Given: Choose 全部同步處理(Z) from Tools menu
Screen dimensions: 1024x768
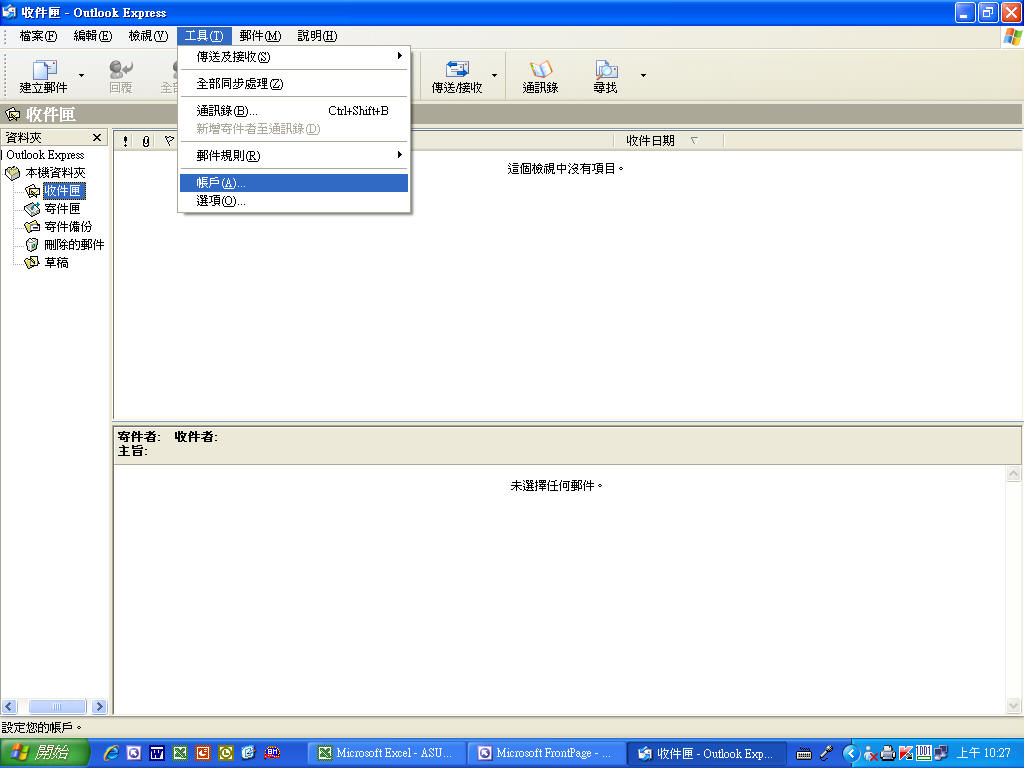Looking at the screenshot, I should click(x=294, y=84).
